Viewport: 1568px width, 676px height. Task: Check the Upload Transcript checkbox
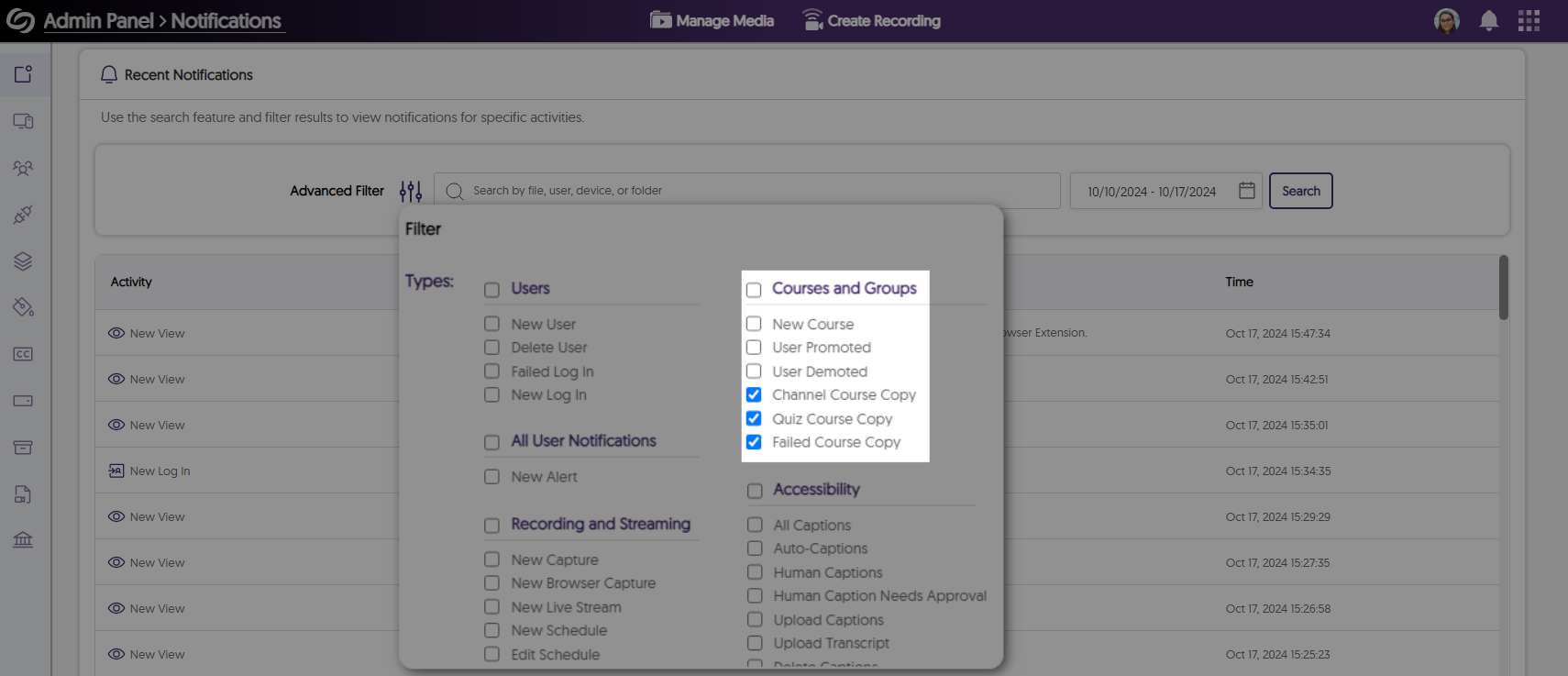755,643
